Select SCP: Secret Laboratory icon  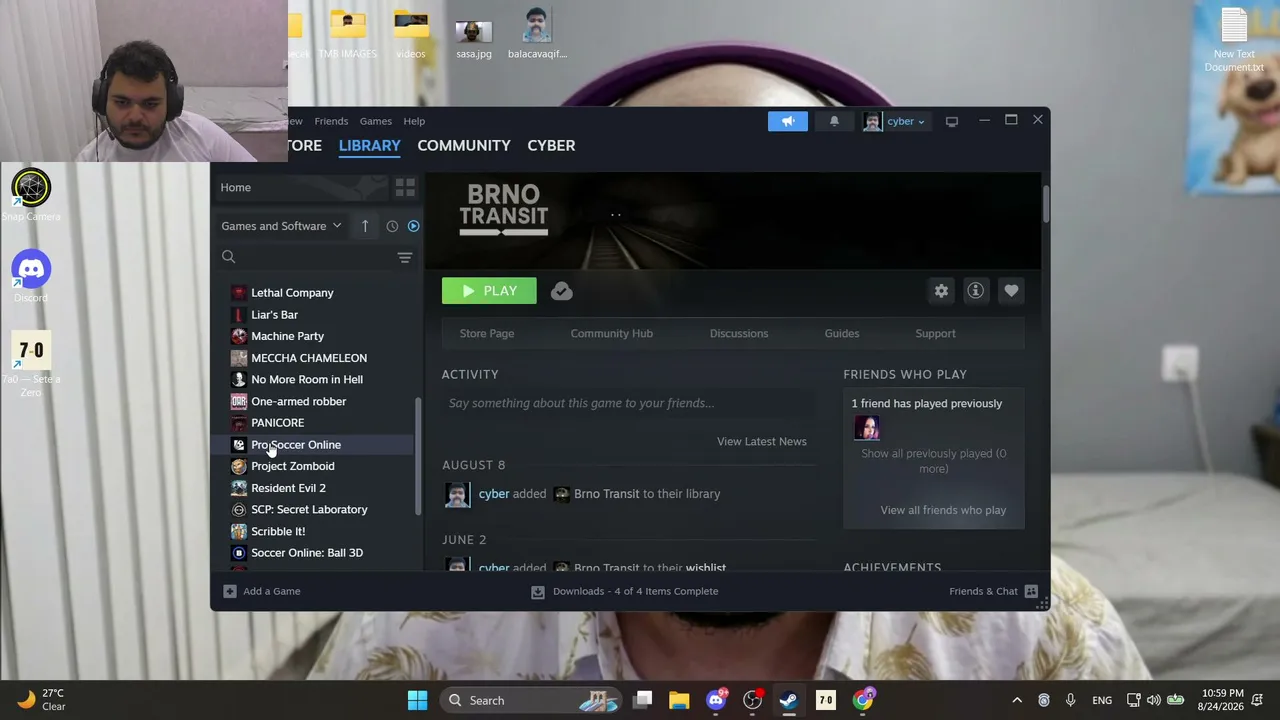point(238,509)
